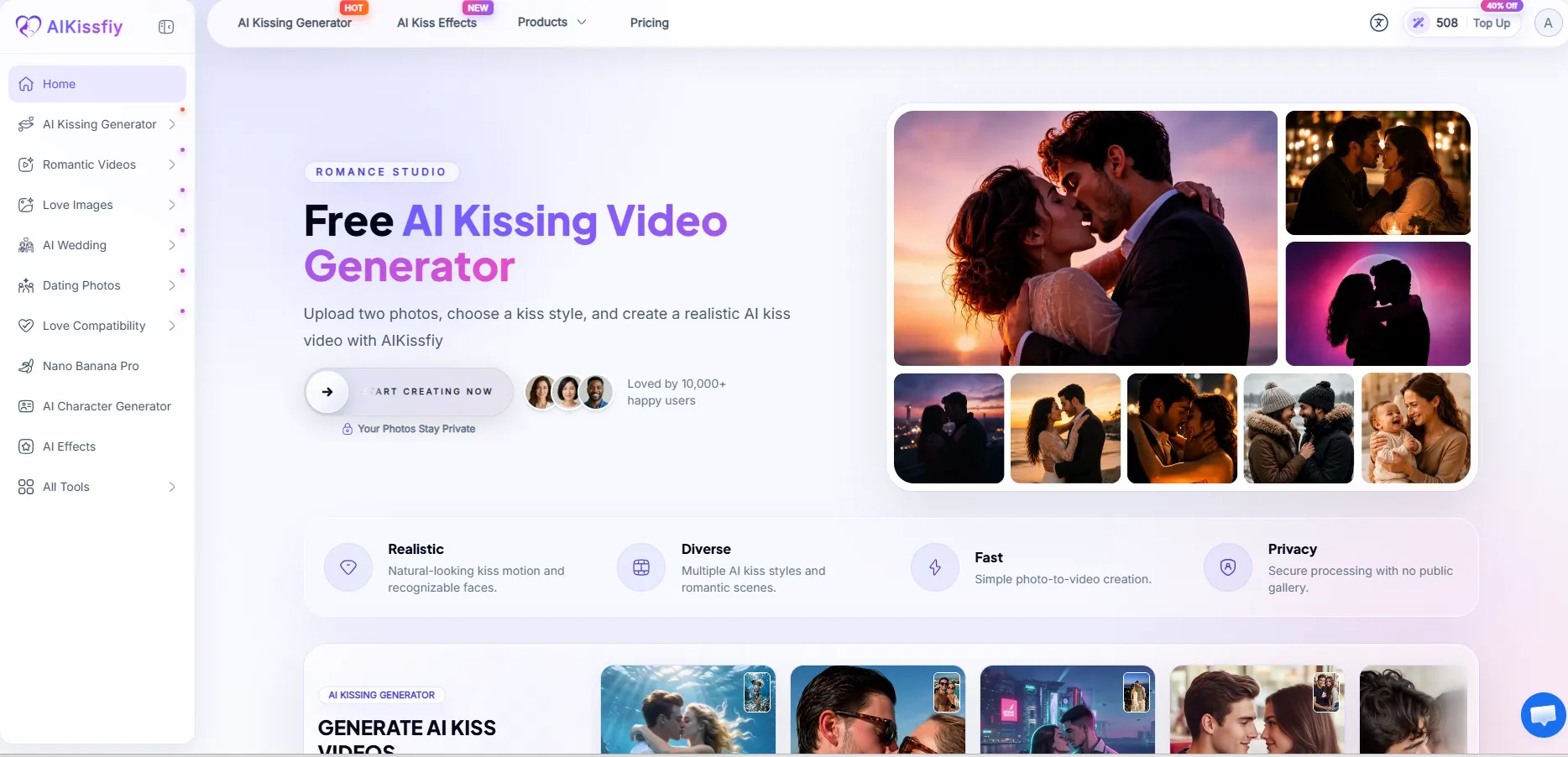Open the Products dropdown menu
The height and width of the screenshot is (757, 1568).
551,23
